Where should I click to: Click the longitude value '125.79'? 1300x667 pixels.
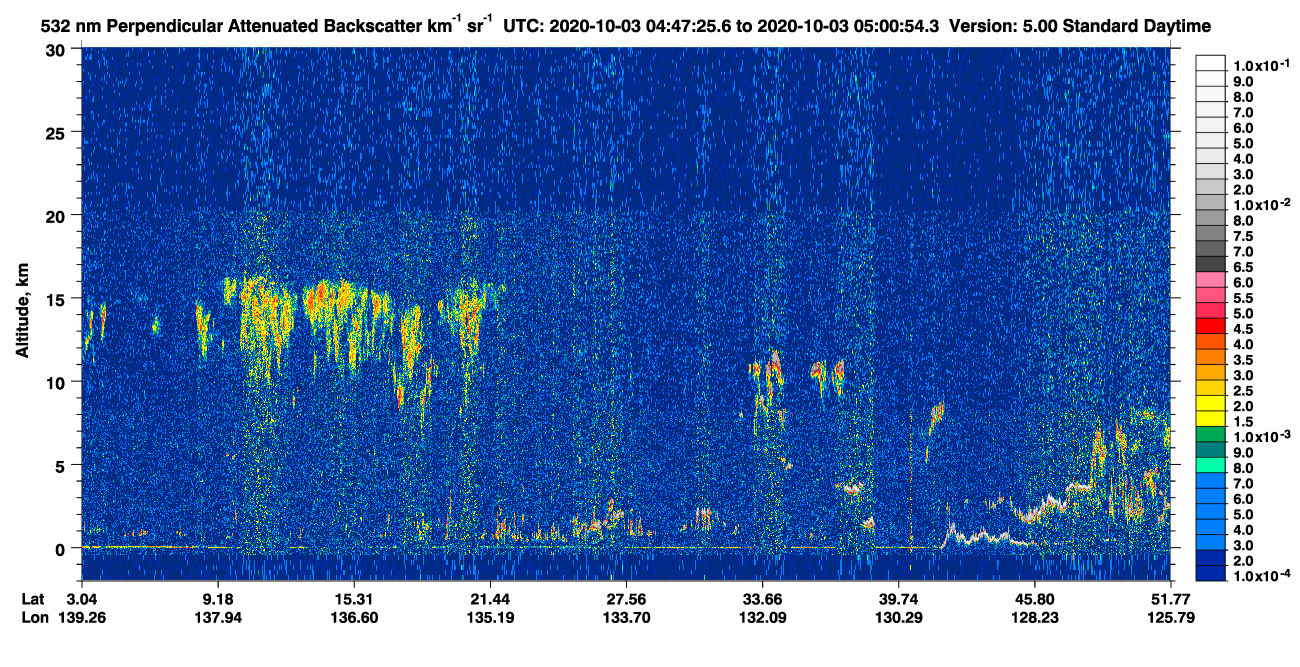tap(1170, 617)
